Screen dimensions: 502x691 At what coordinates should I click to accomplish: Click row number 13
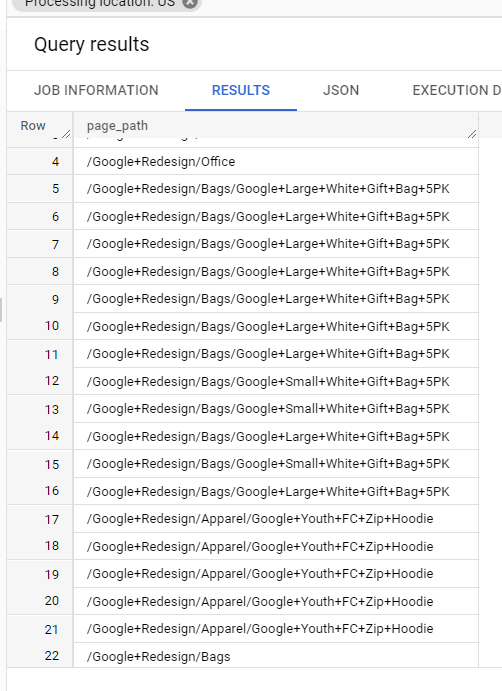tap(52, 409)
